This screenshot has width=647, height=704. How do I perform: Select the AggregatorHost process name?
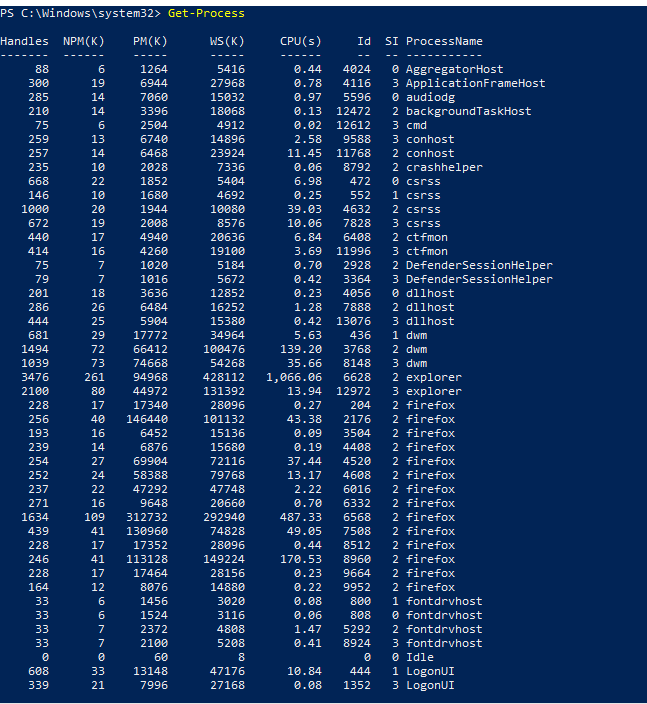pyautogui.click(x=454, y=69)
